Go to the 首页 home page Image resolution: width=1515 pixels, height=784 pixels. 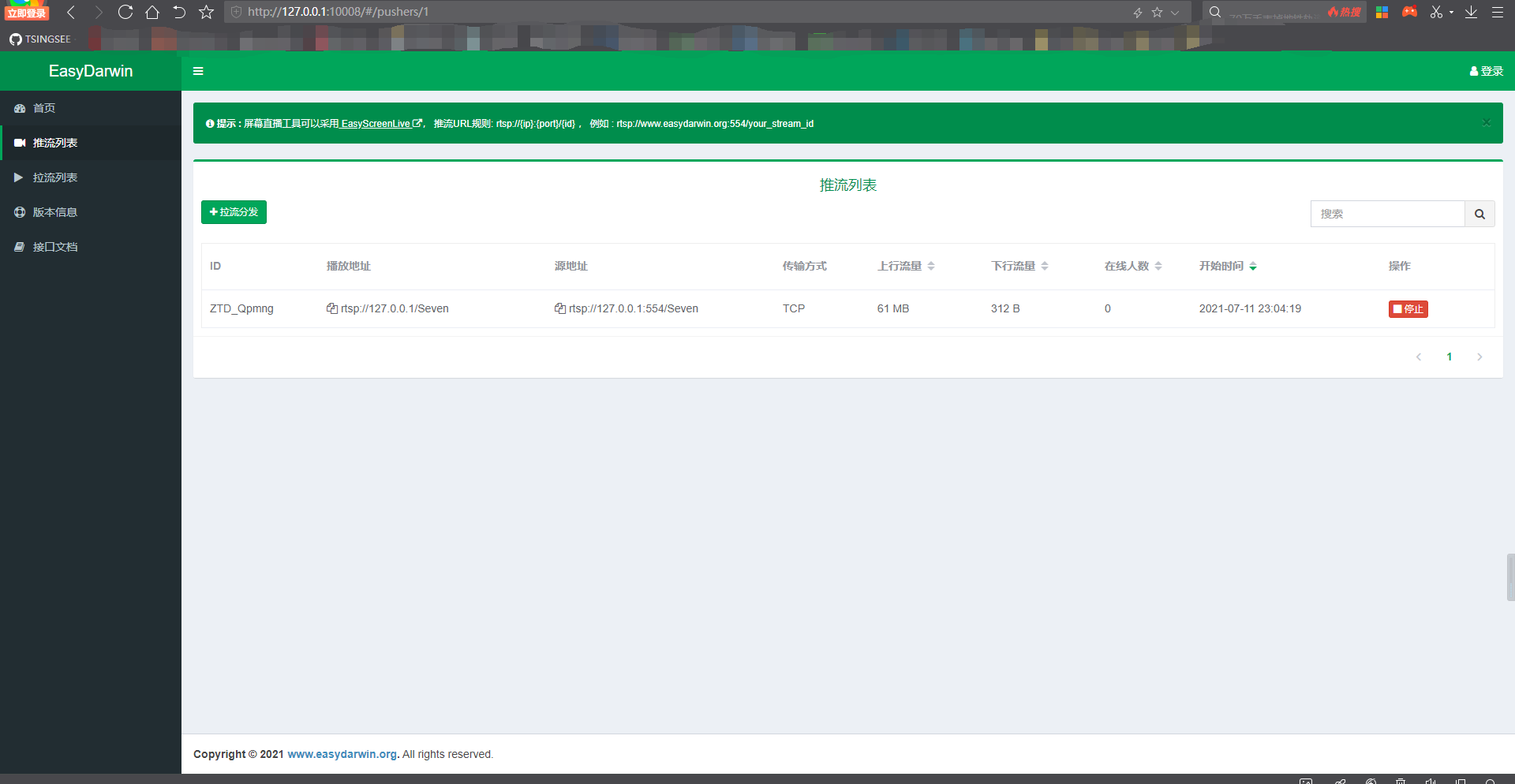click(x=43, y=108)
